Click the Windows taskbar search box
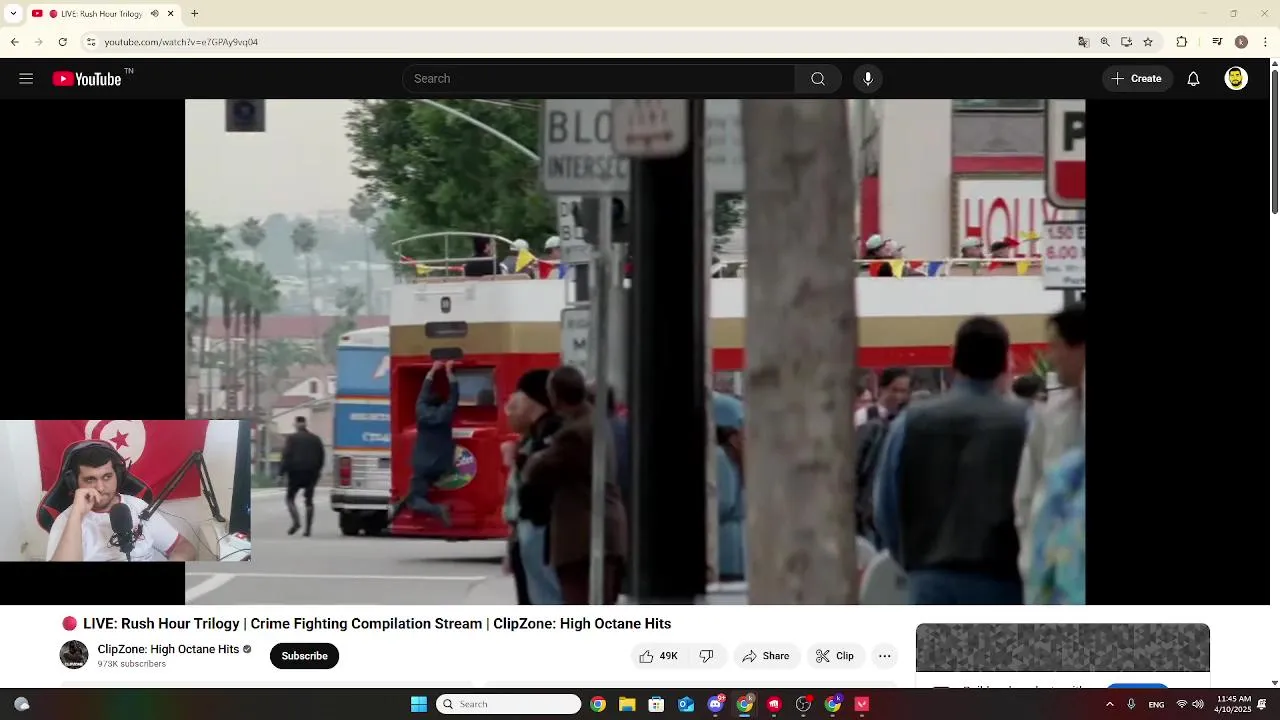 [x=508, y=704]
